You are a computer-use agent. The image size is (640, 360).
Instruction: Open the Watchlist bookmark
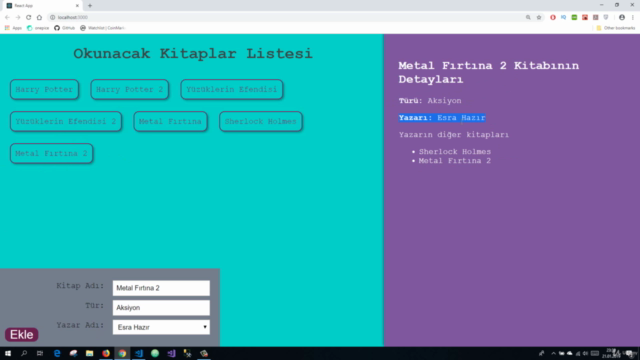tap(102, 28)
